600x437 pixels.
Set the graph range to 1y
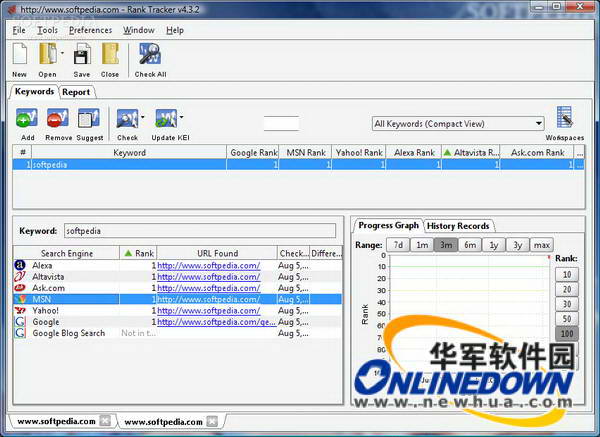[x=494, y=245]
